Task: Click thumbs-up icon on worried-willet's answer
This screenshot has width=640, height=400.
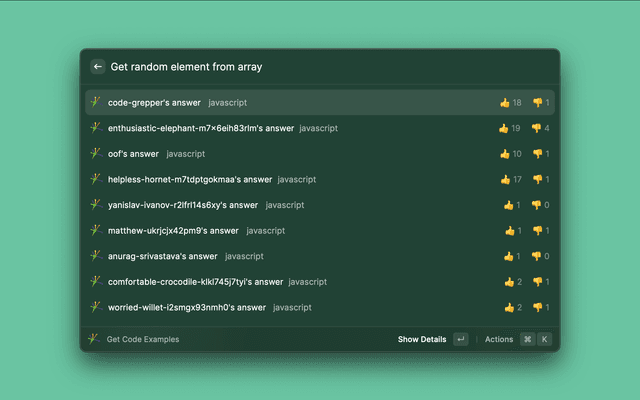Action: [x=508, y=307]
